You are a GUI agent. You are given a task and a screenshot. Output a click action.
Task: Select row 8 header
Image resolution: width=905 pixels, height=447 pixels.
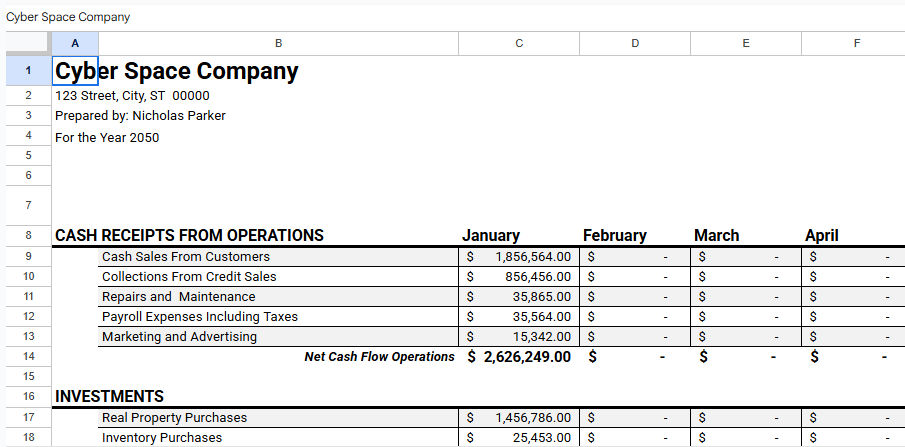click(27, 236)
